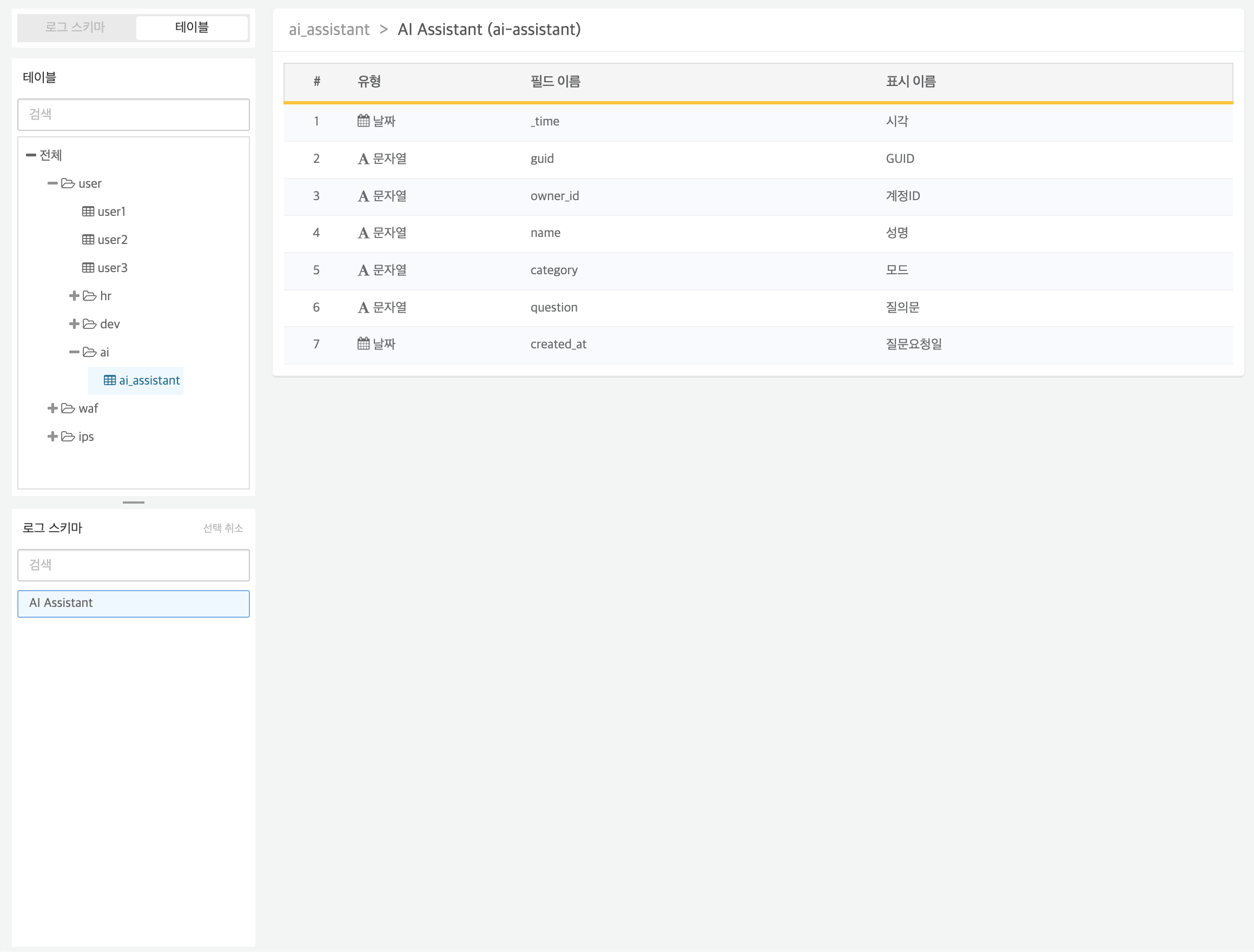Click the ai folder icon

tap(90, 353)
